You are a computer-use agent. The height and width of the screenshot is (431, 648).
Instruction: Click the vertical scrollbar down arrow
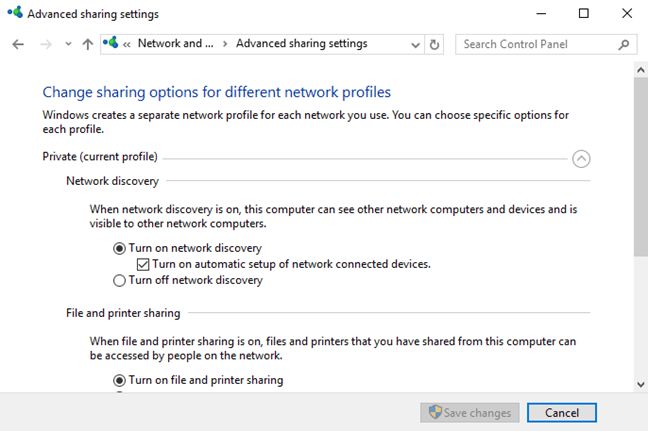pyautogui.click(x=640, y=384)
